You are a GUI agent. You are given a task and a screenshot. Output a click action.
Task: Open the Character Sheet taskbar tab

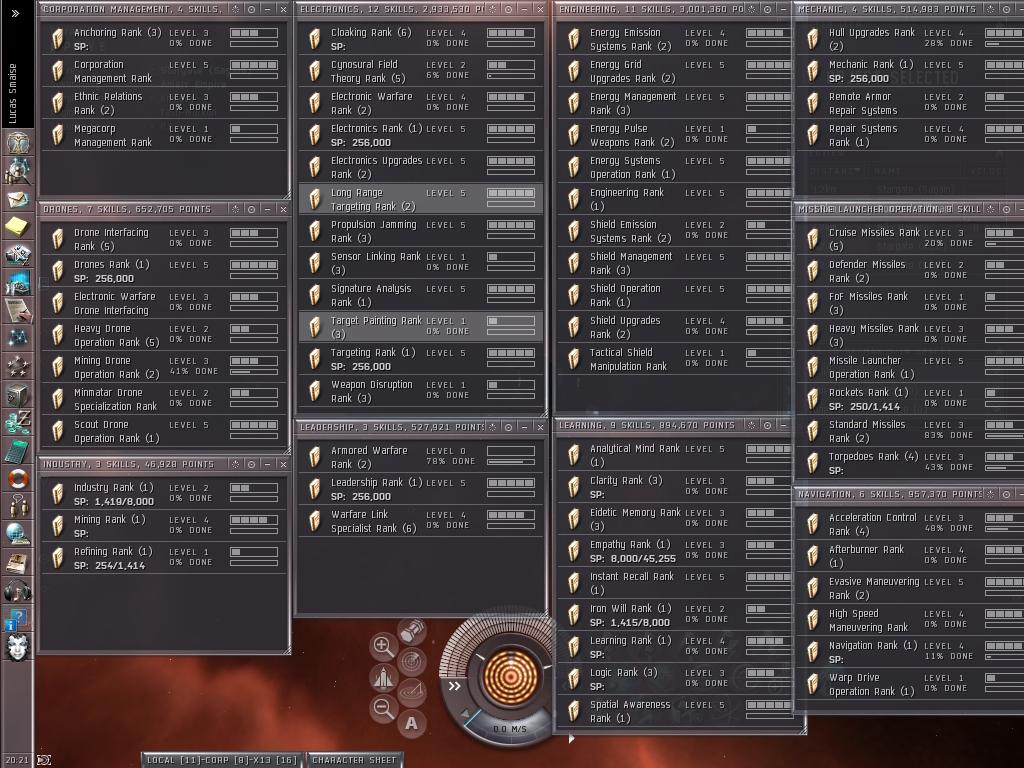(354, 760)
